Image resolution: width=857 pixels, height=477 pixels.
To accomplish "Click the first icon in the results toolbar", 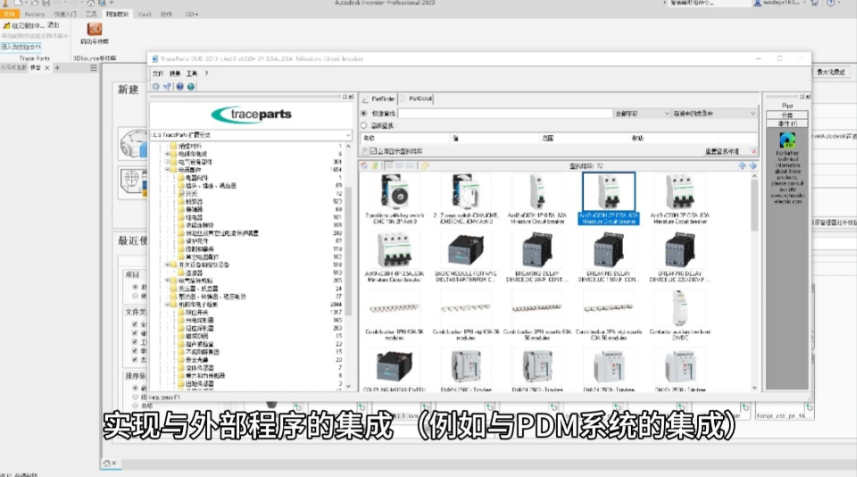I will pos(365,166).
